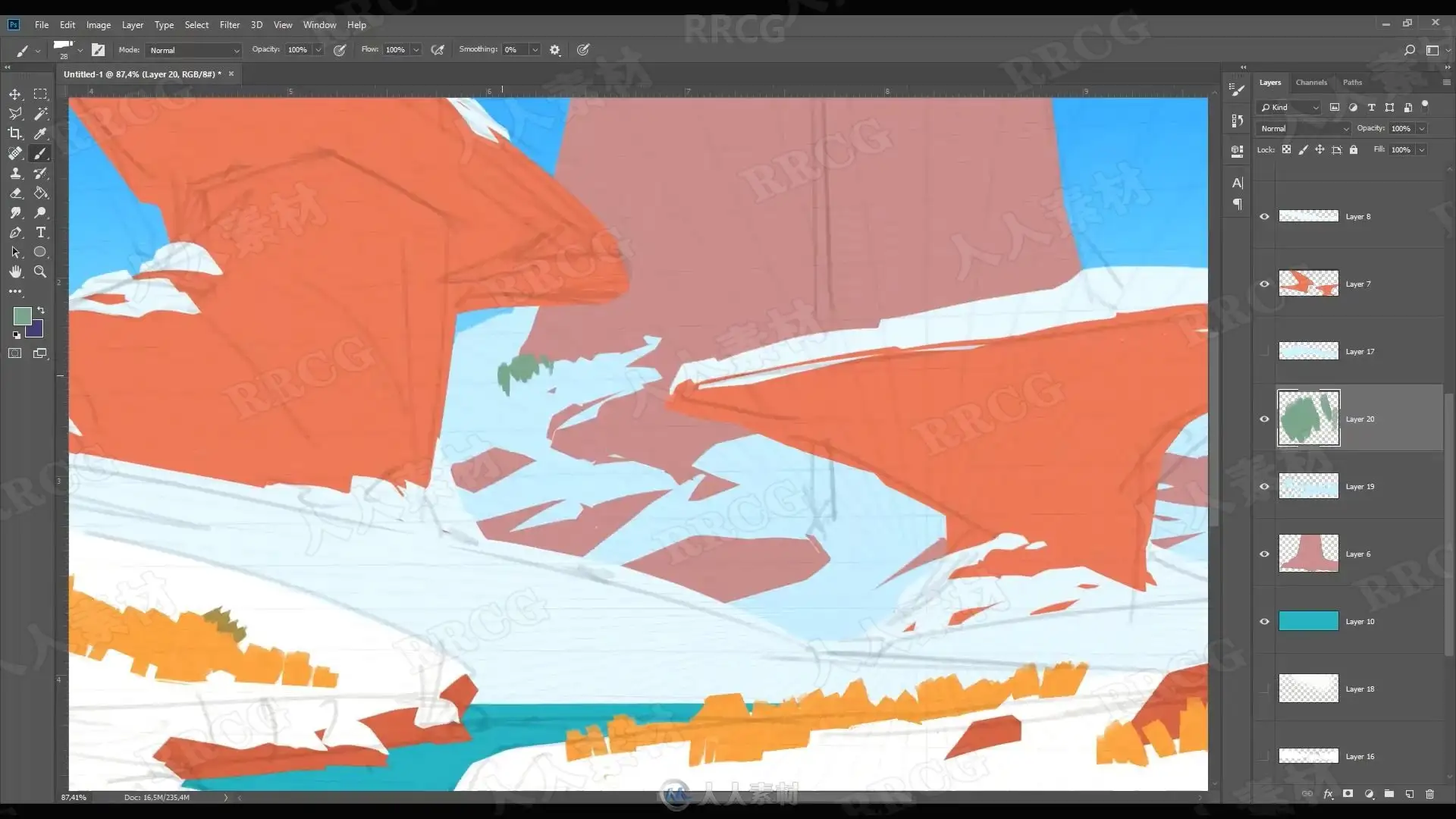Open brush smoothing options gear

pos(555,50)
